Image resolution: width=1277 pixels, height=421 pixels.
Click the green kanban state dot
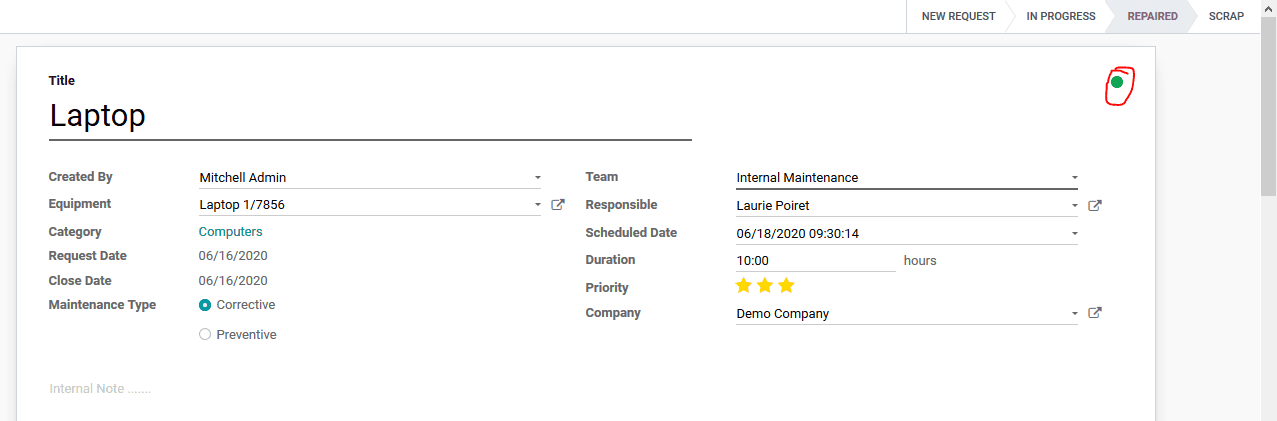tap(1117, 82)
